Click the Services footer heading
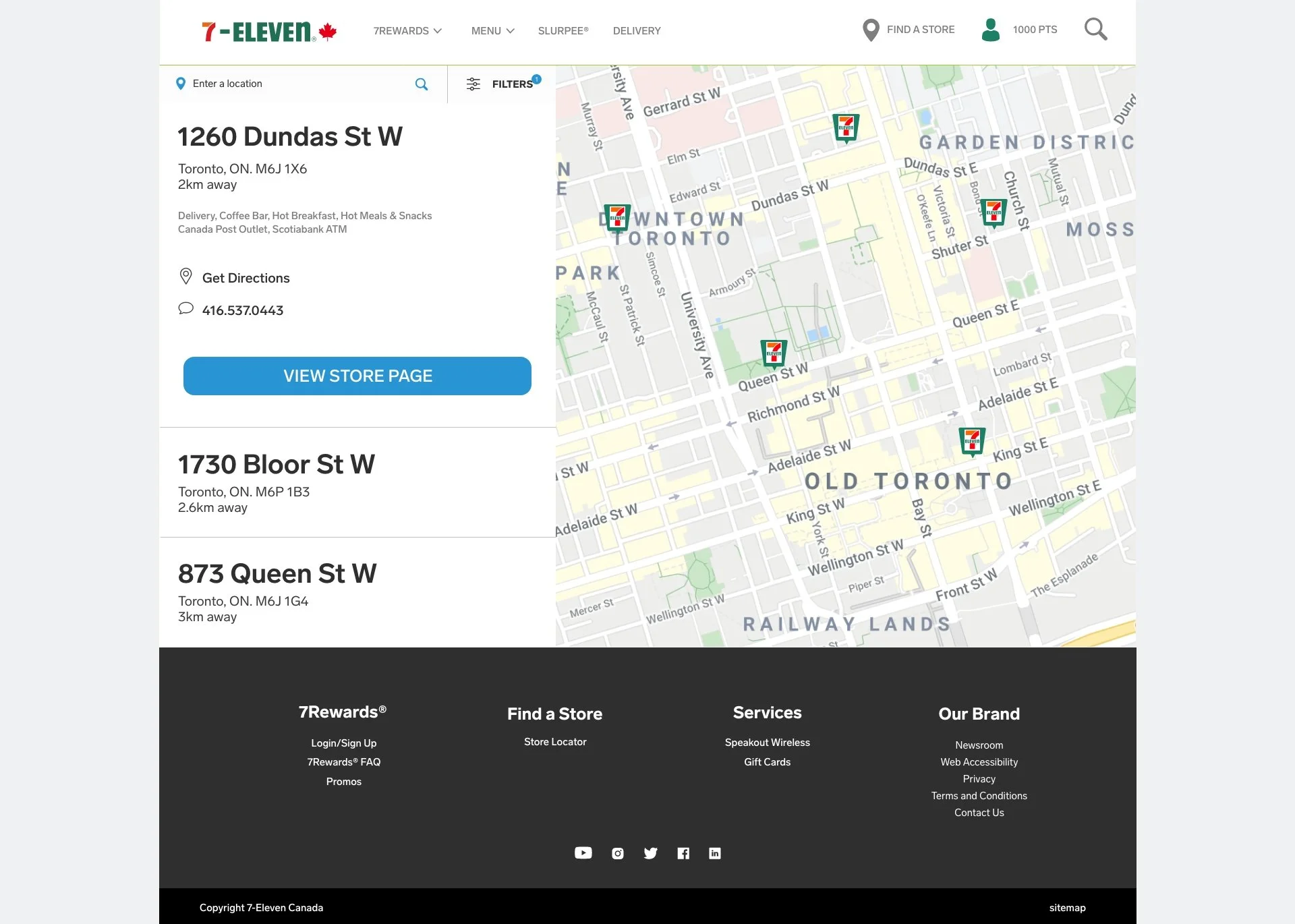Screen dimensions: 1295x924 click(x=768, y=713)
